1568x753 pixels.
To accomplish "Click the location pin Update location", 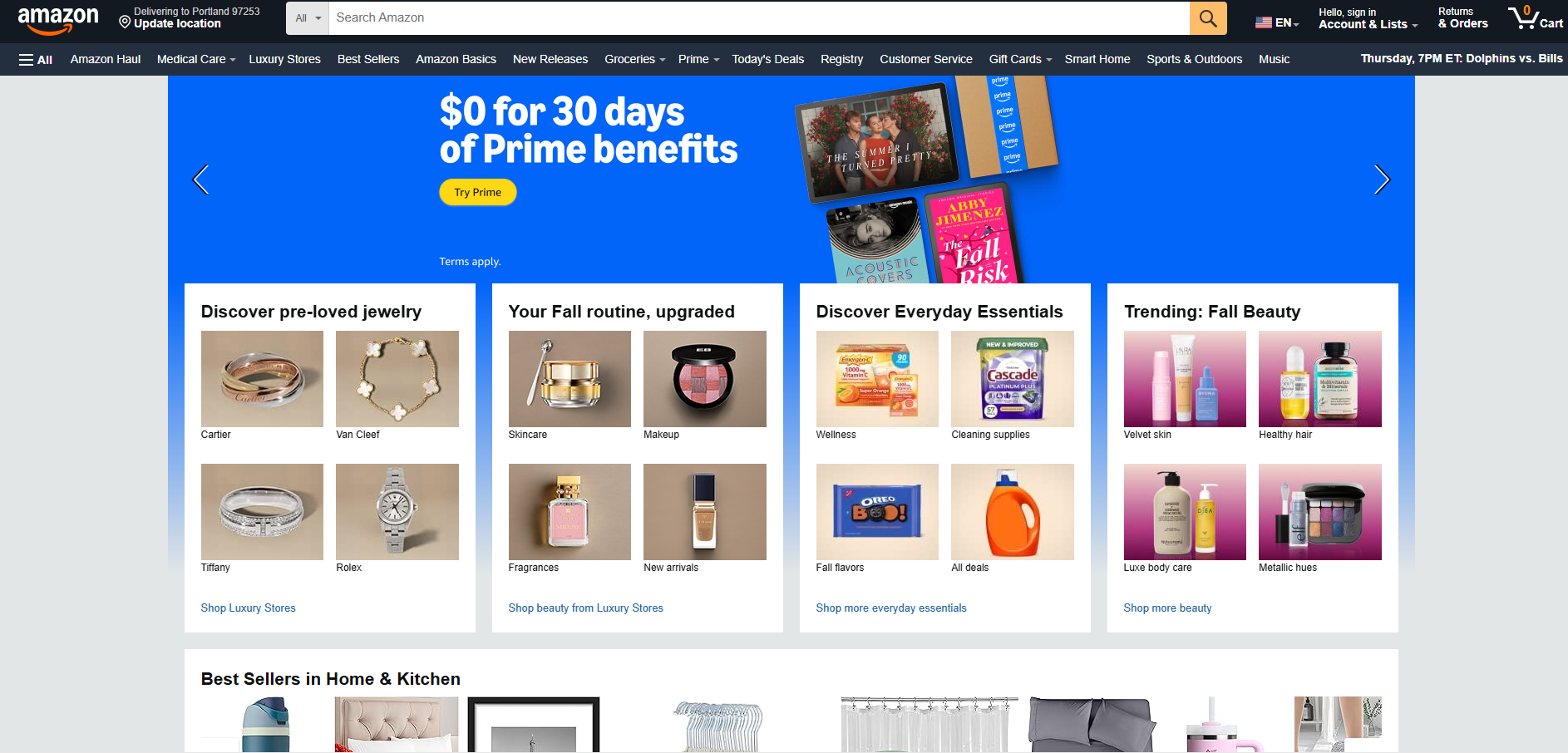I will (189, 17).
